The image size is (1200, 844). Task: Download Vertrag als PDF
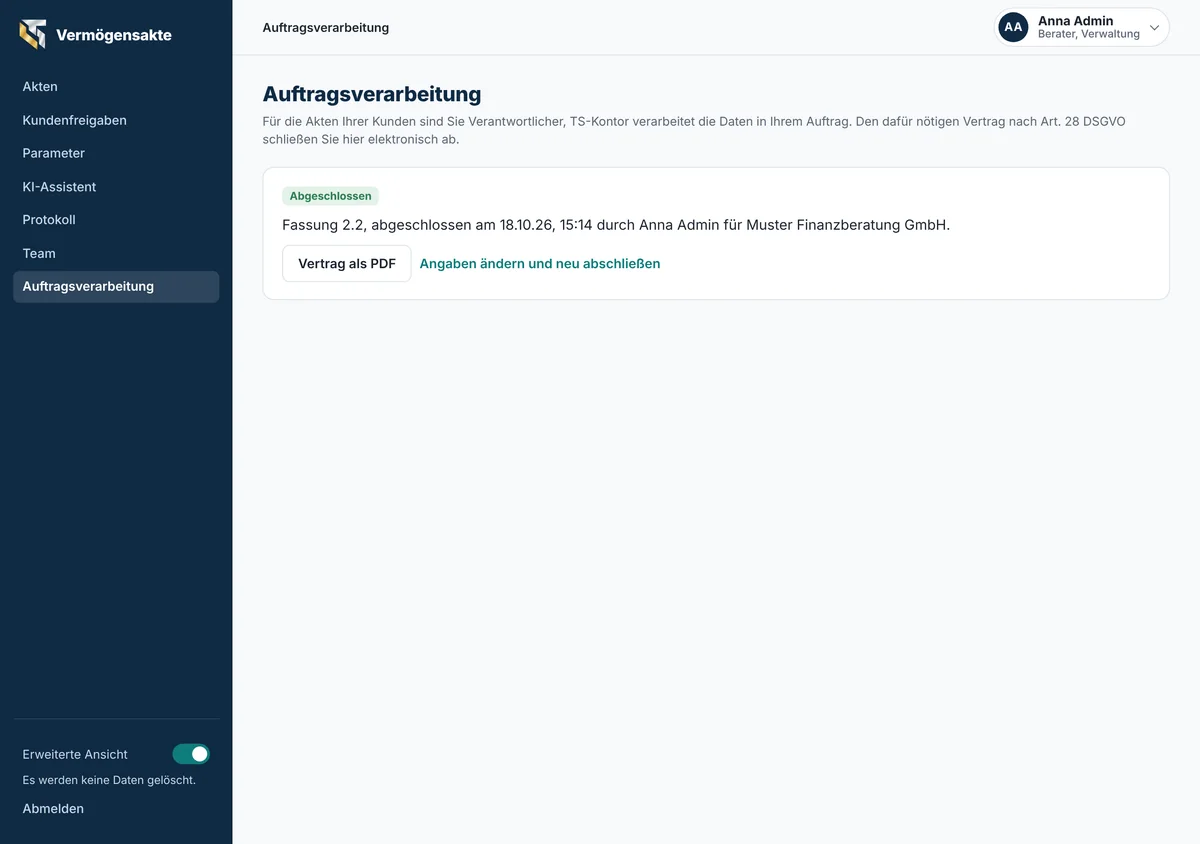click(347, 263)
